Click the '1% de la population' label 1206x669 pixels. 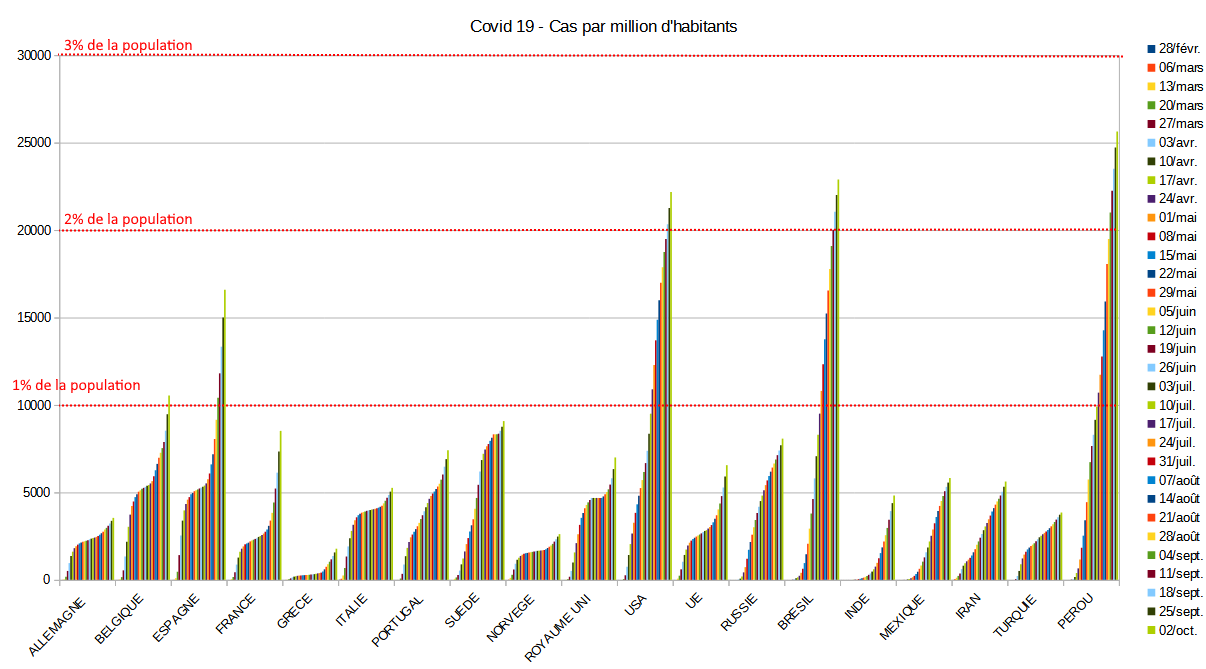pyautogui.click(x=76, y=385)
